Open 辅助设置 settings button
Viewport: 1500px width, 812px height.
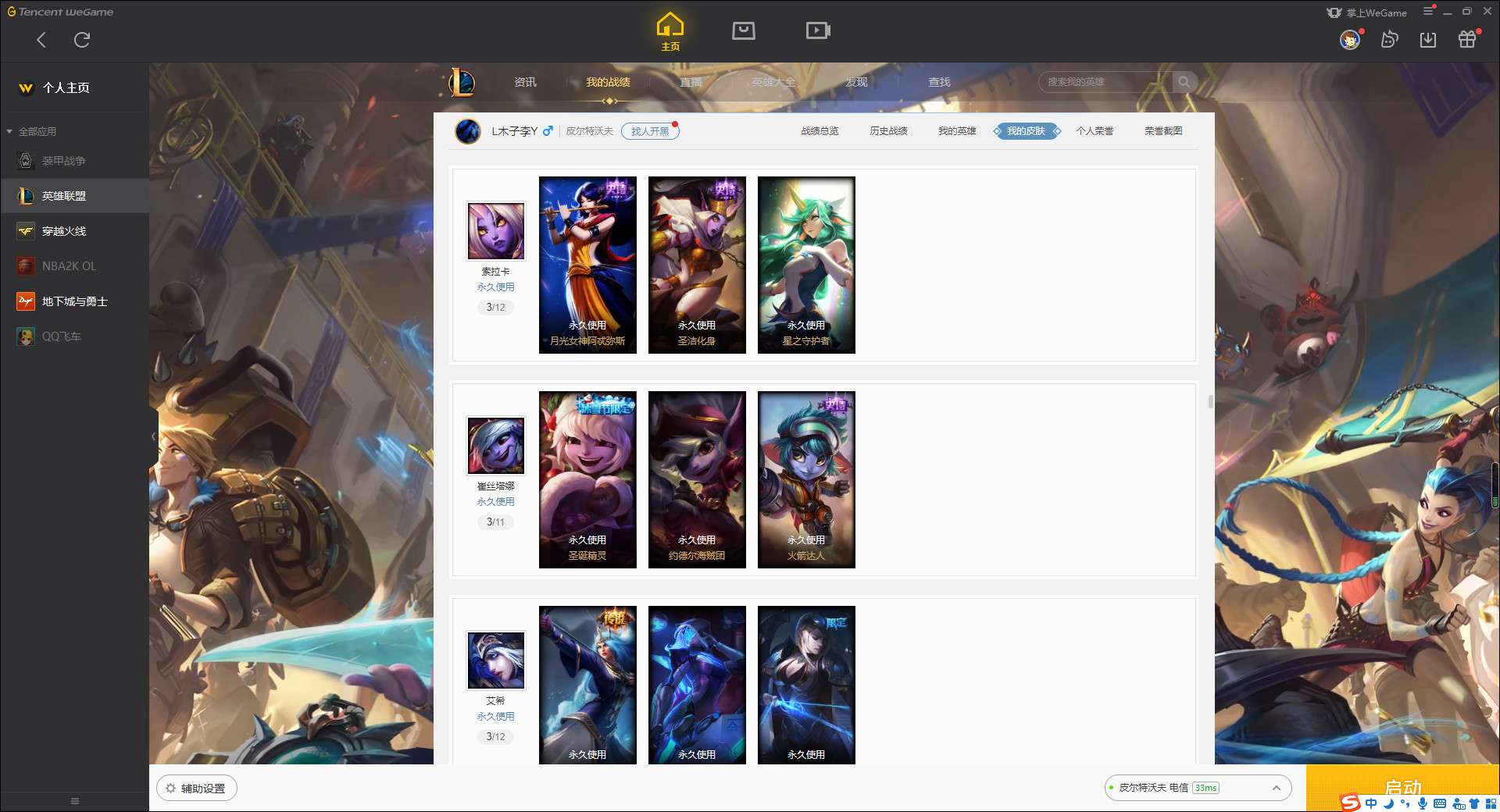tap(197, 789)
